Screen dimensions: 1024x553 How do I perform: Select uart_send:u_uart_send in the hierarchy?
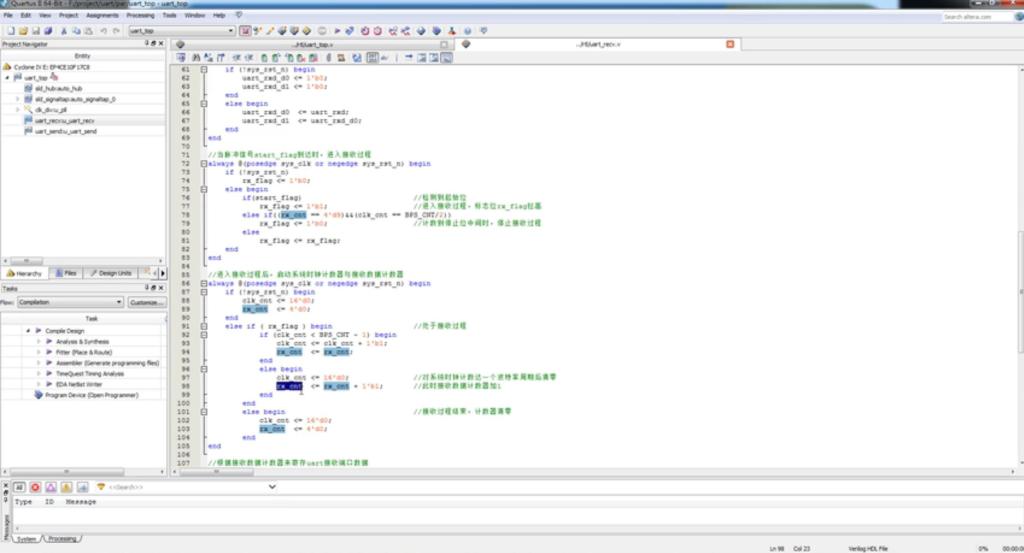[66, 131]
